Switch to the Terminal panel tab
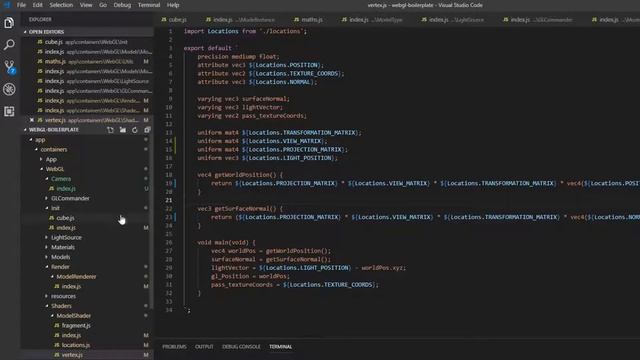640x360 pixels. 280,347
